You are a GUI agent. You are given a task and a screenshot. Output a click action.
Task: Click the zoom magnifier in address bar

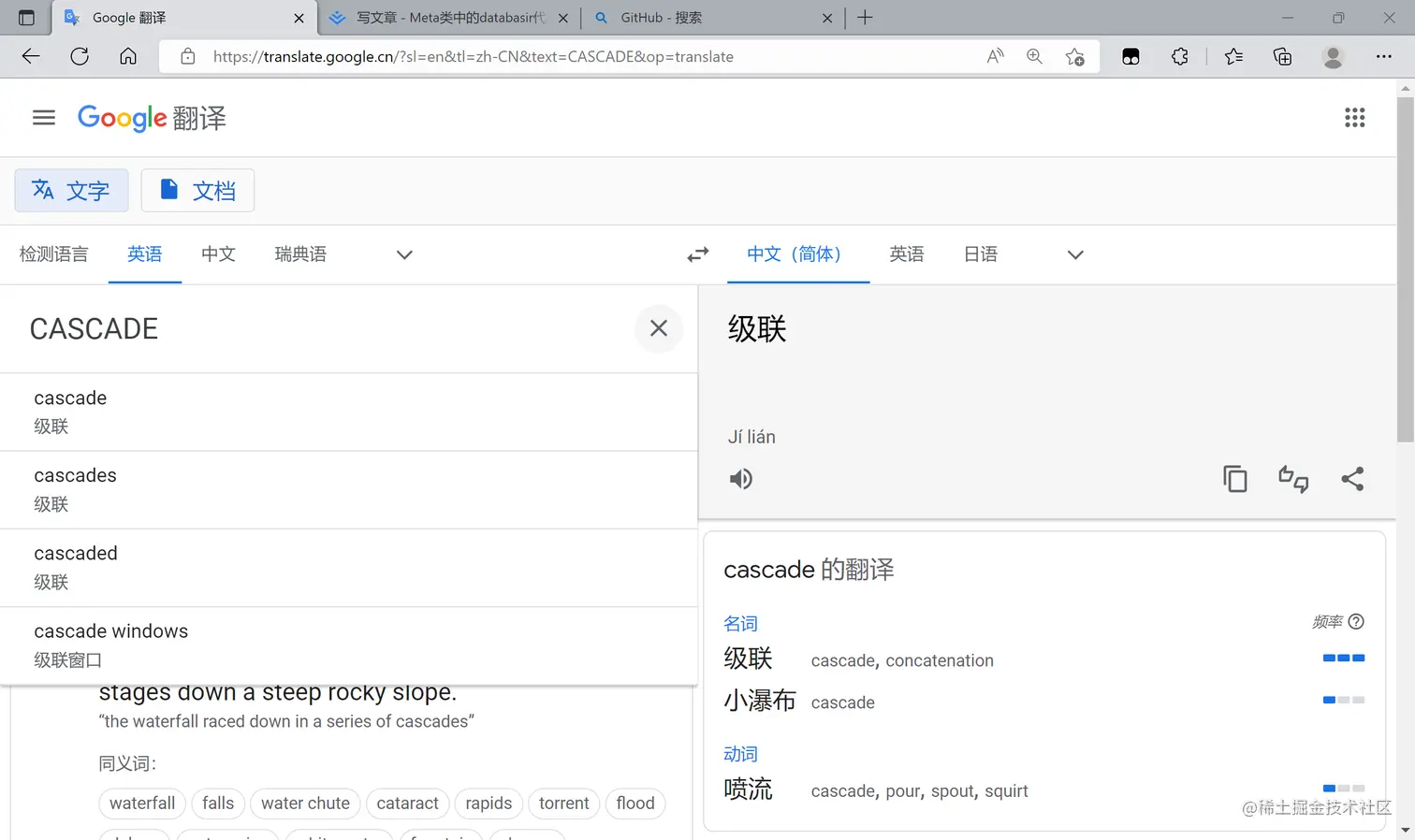coord(1034,56)
